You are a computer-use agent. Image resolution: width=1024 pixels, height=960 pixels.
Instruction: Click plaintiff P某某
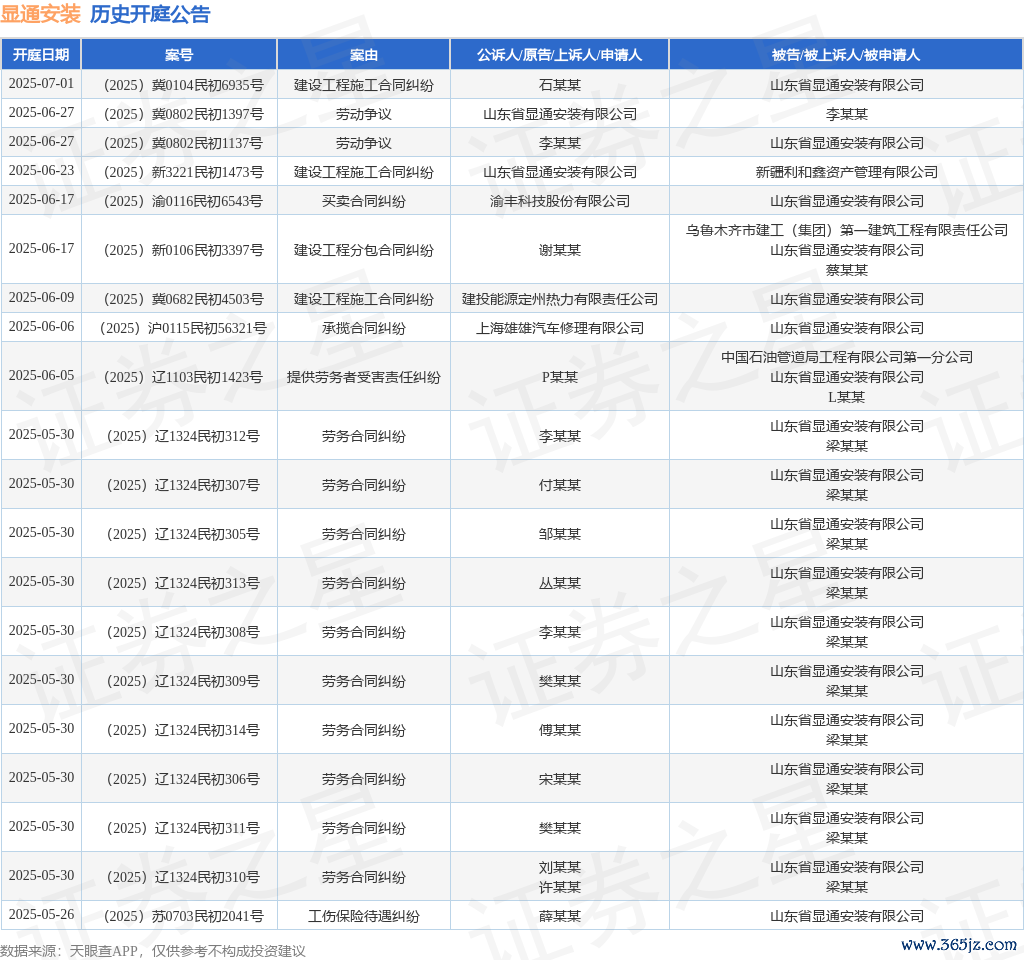(560, 377)
